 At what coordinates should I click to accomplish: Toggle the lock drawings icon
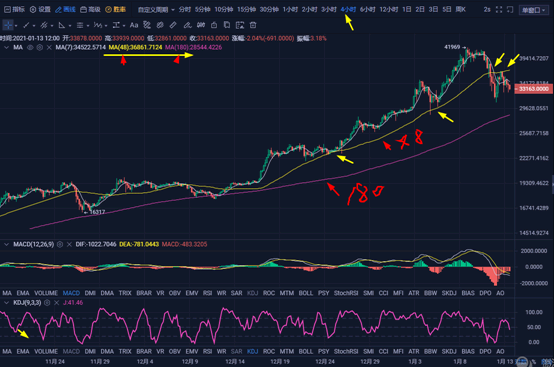[x=214, y=25]
